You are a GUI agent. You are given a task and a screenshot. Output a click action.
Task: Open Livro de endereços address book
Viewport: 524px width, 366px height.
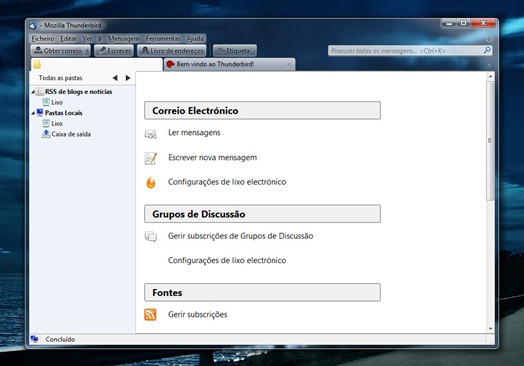click(172, 51)
